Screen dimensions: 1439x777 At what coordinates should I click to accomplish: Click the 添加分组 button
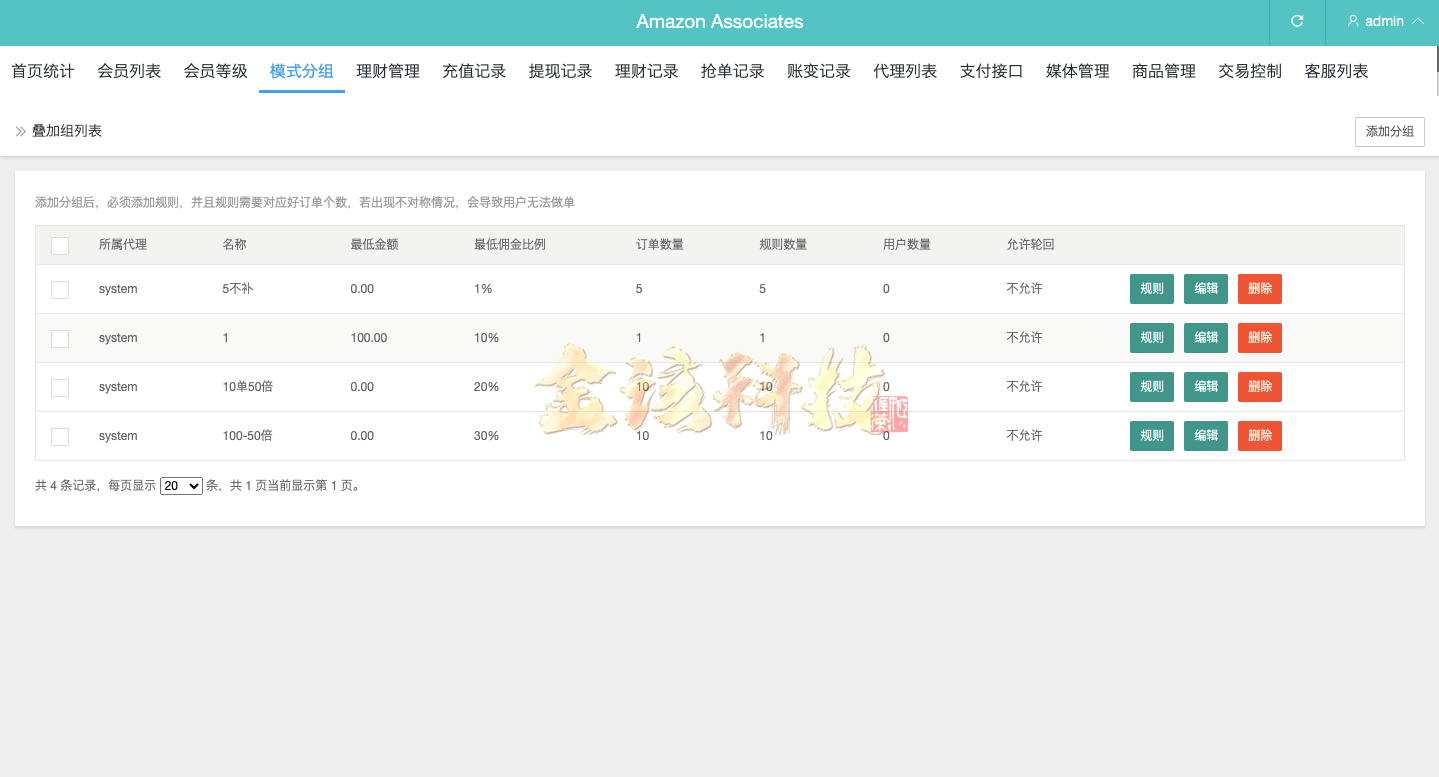[x=1389, y=131]
